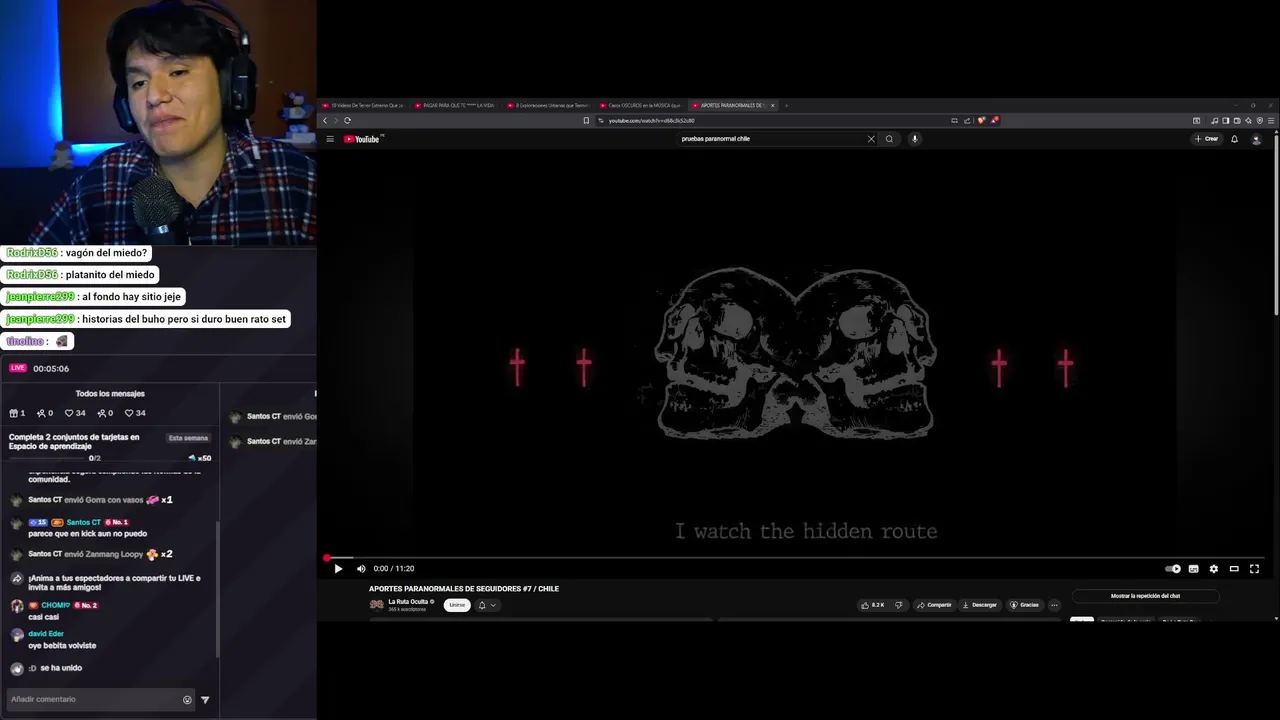Expand the notification bell dropdown for channel
This screenshot has width=1280, height=720.
click(x=487, y=605)
